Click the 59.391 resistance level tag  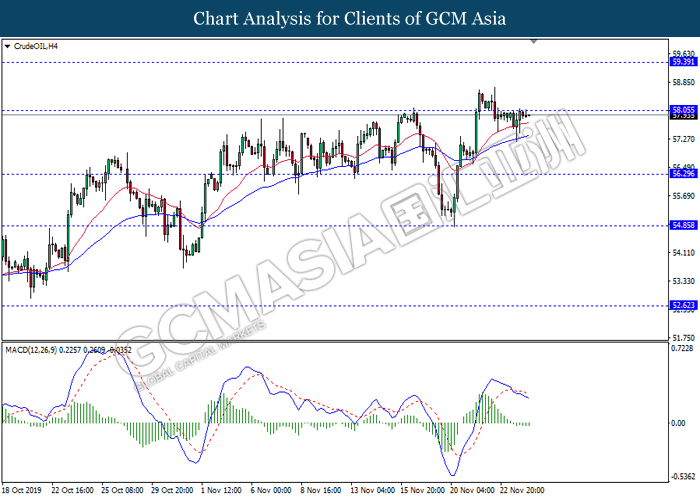[683, 61]
